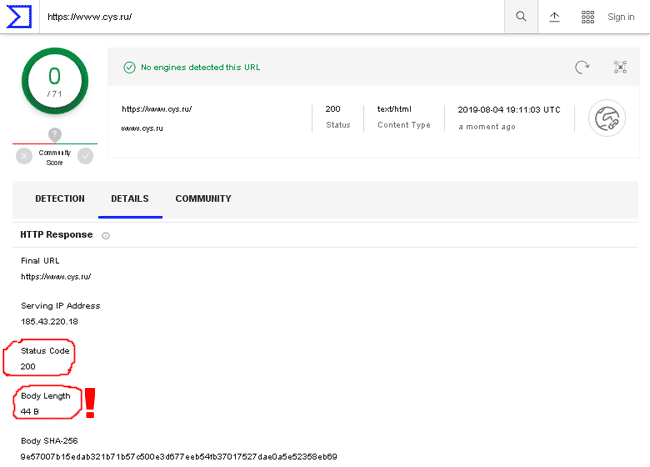Open the upload file icon

click(554, 17)
